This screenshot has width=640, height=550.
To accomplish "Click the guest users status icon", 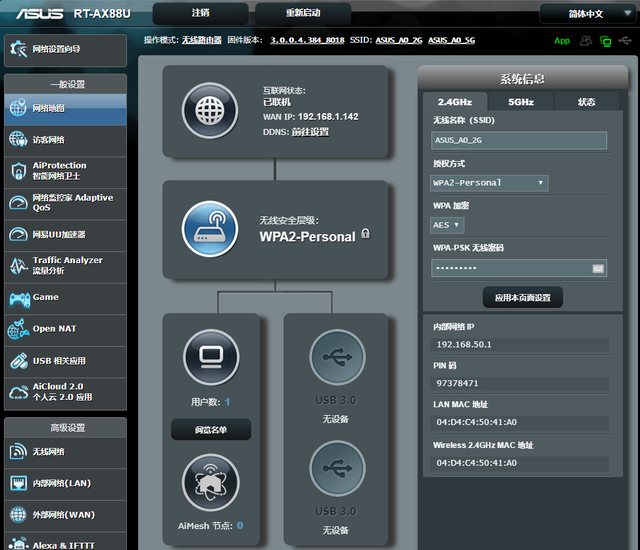I will [586, 40].
